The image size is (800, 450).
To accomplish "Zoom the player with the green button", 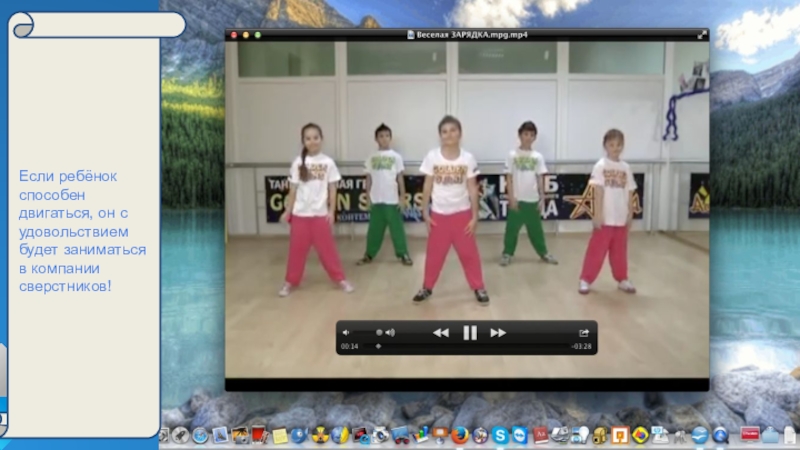I will [258, 35].
